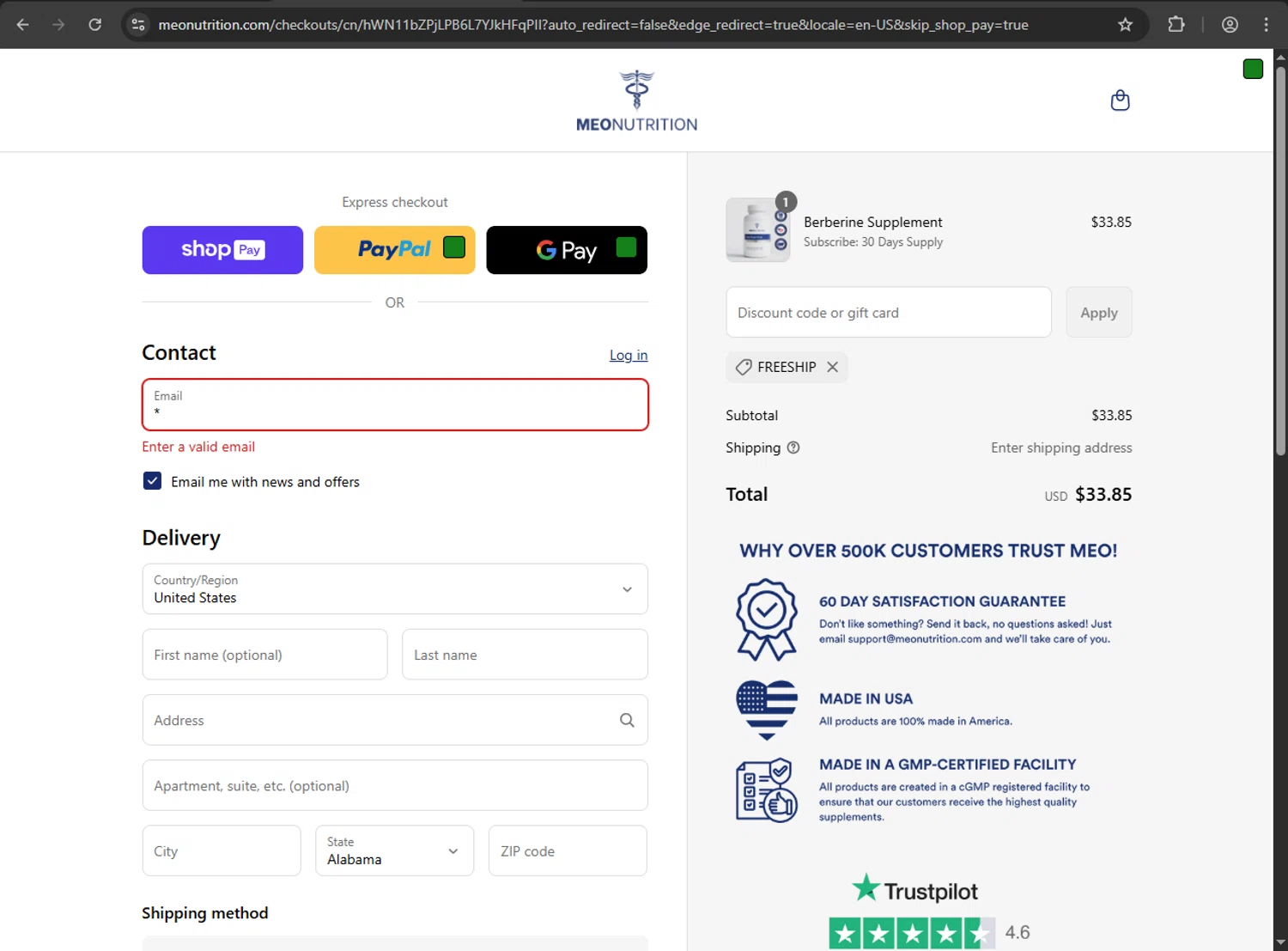Click the 'Express checkout' heading

click(395, 202)
